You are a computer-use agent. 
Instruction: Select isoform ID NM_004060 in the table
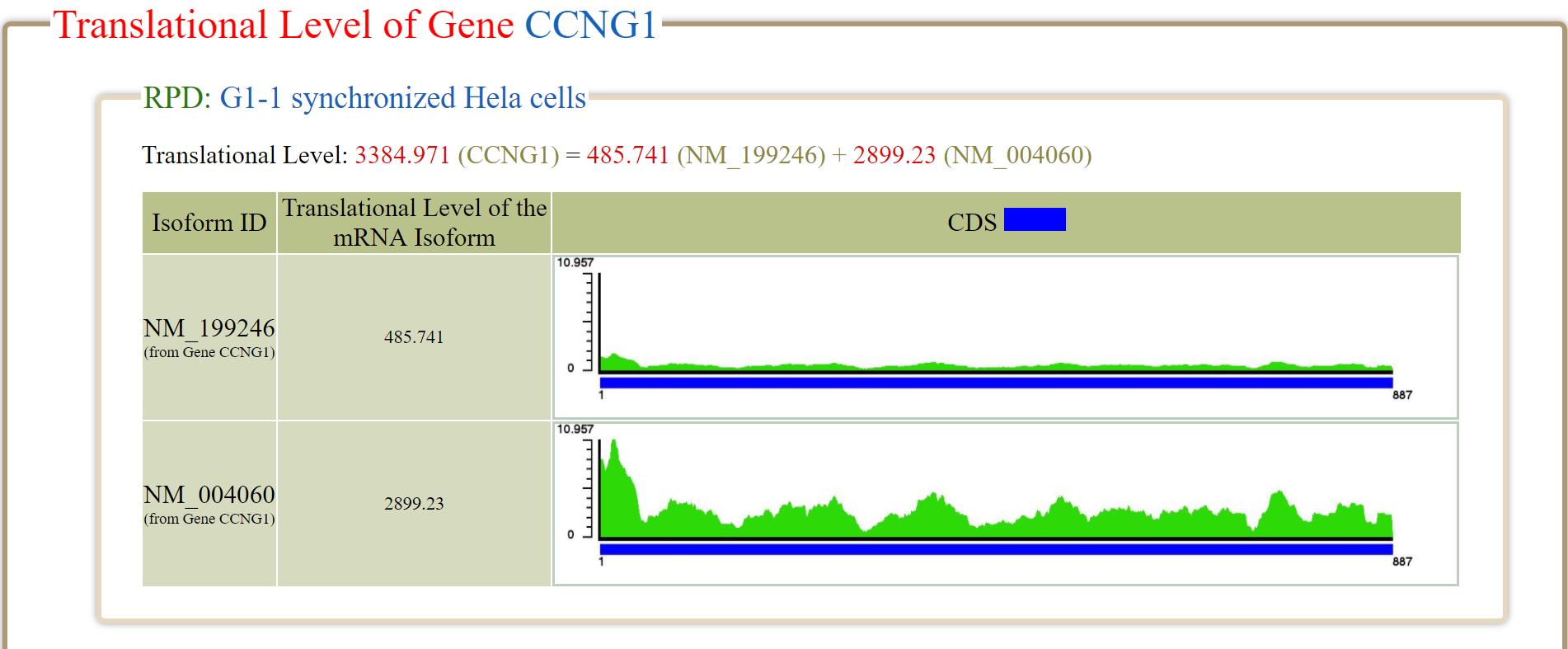(x=209, y=495)
